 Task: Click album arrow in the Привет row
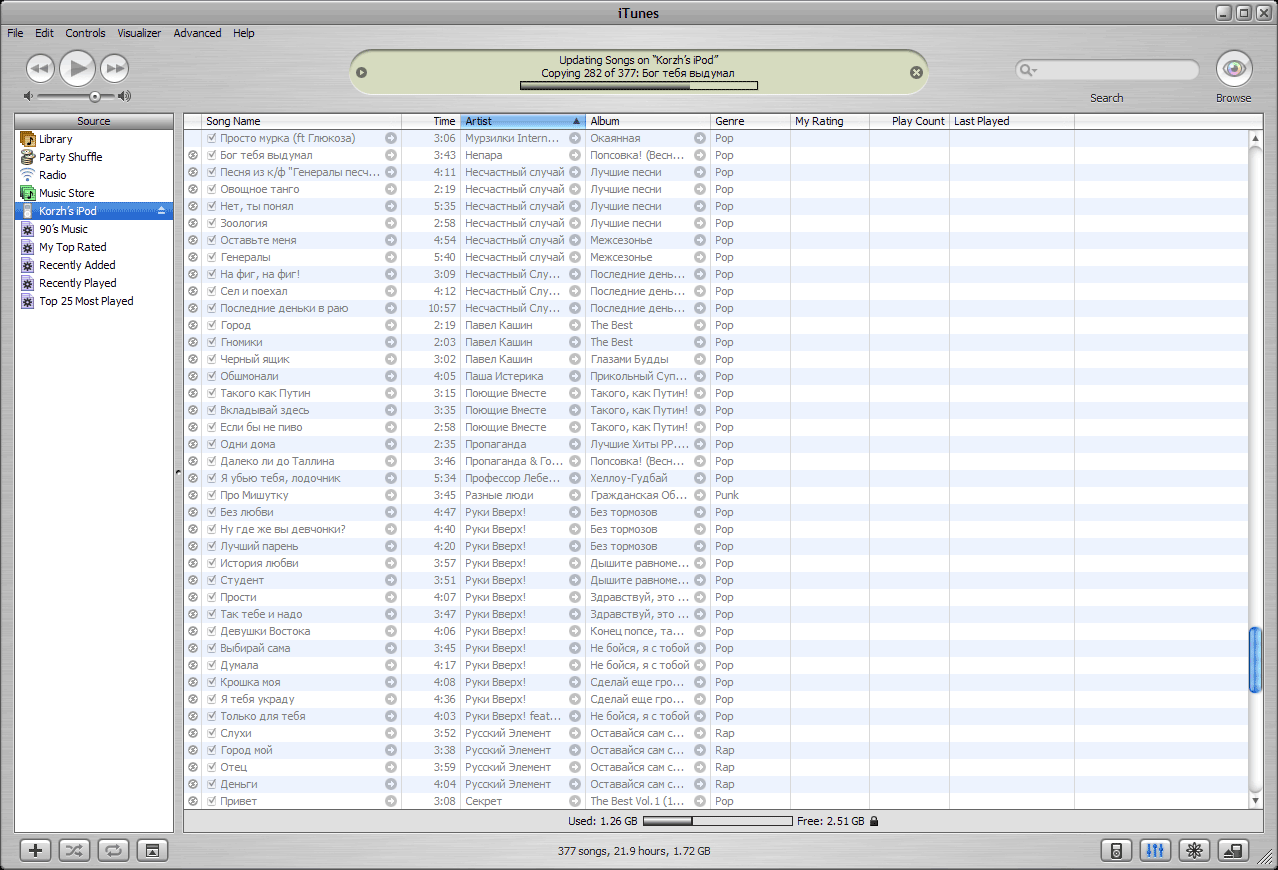pyautogui.click(x=700, y=801)
